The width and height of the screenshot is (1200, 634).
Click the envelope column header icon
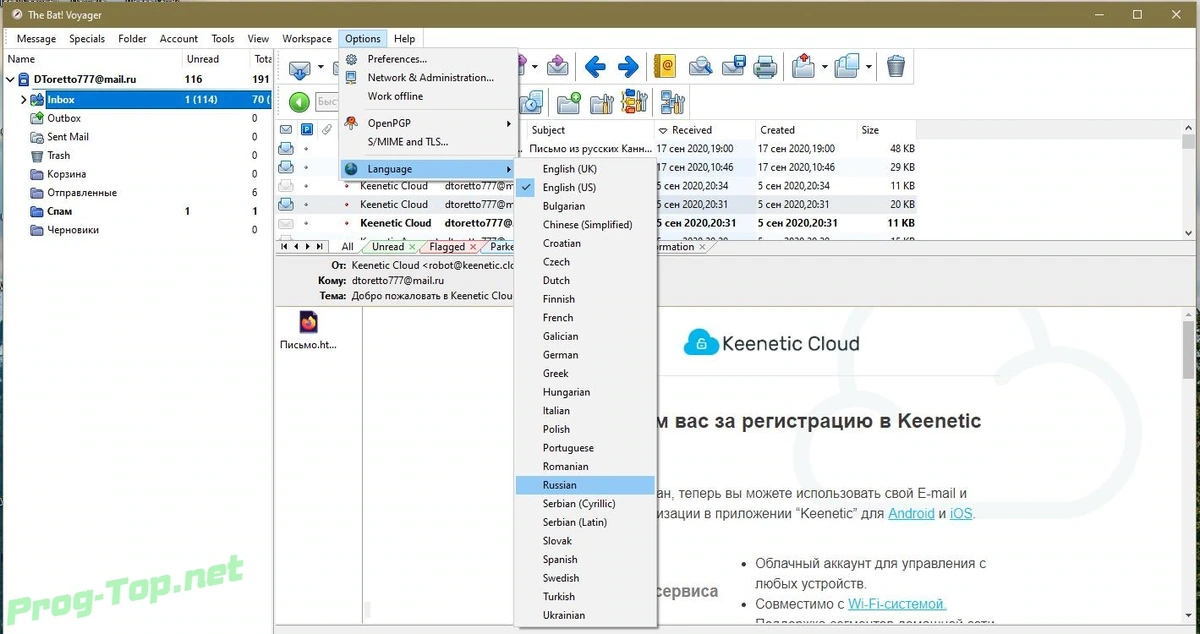pyautogui.click(x=286, y=130)
